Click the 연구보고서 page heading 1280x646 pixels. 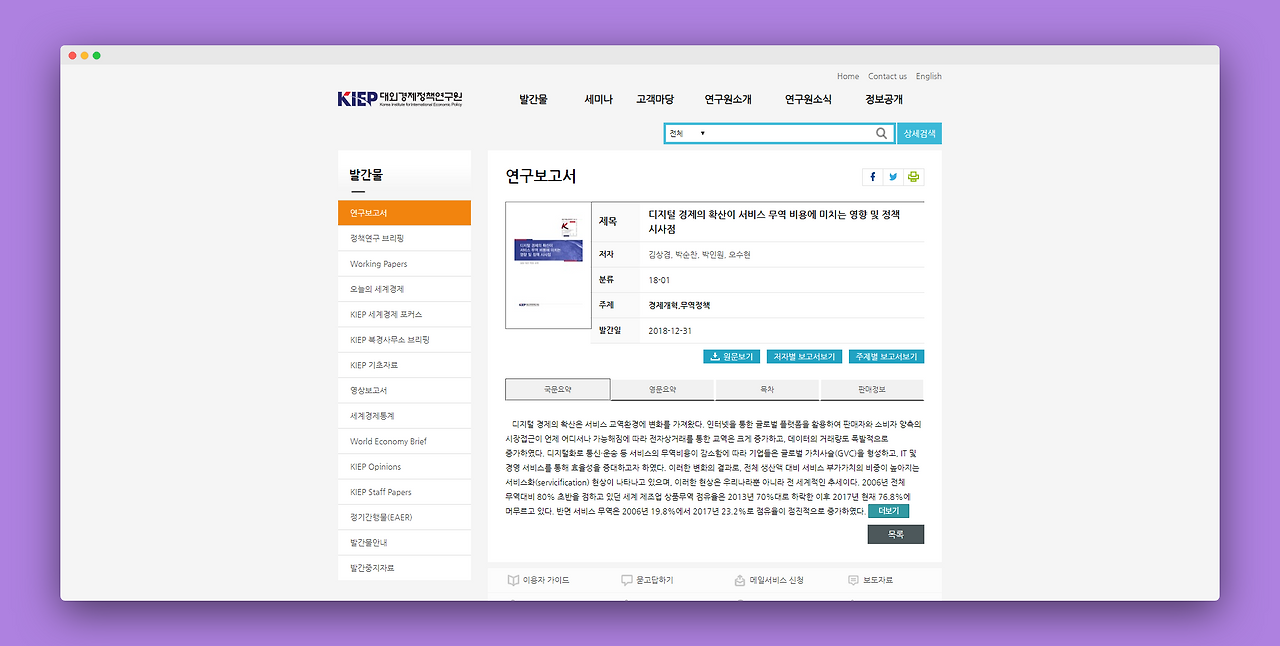point(541,176)
